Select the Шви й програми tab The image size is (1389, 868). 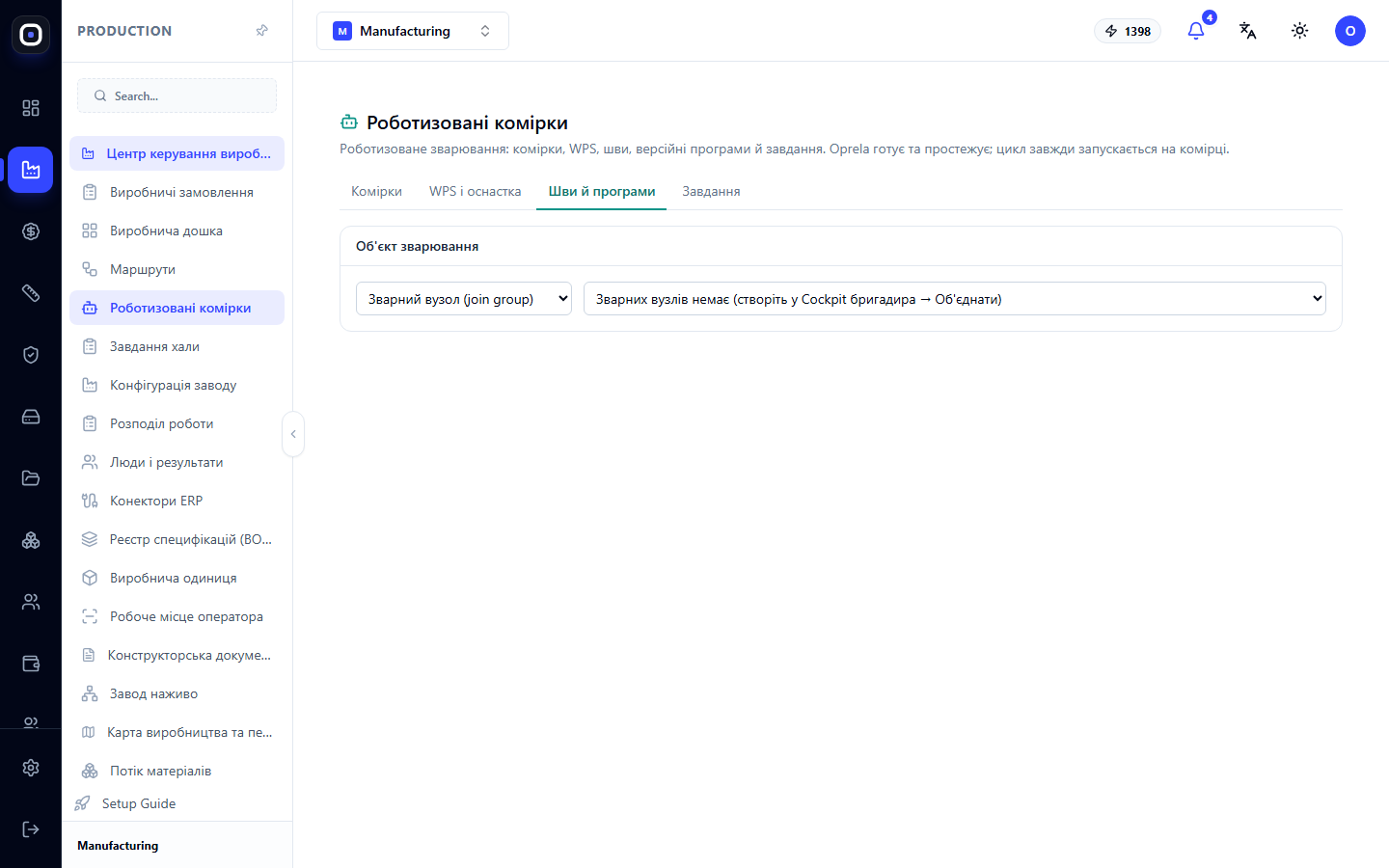click(602, 191)
